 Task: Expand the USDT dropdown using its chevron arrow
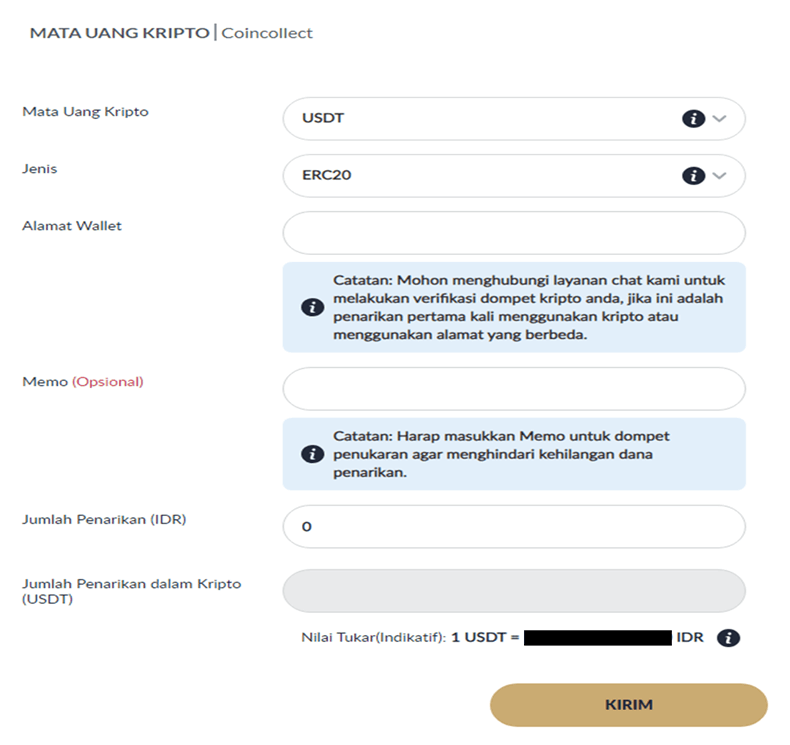[x=721, y=118]
